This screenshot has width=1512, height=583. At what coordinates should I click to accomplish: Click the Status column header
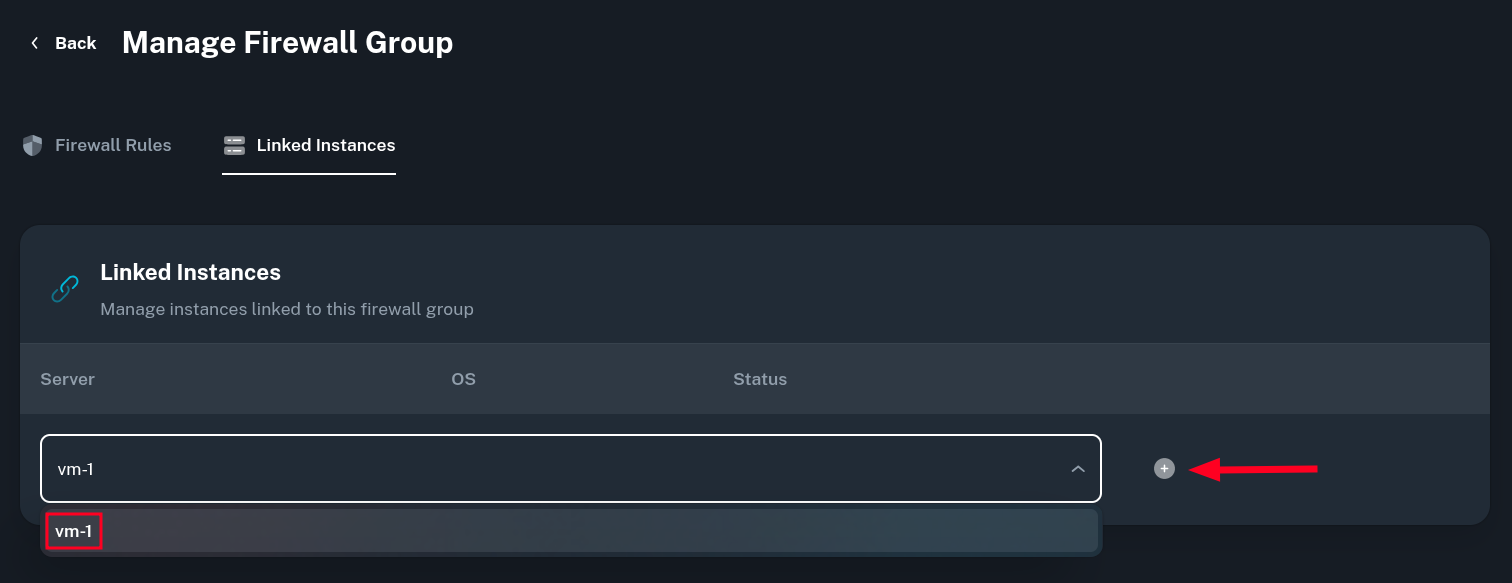760,380
